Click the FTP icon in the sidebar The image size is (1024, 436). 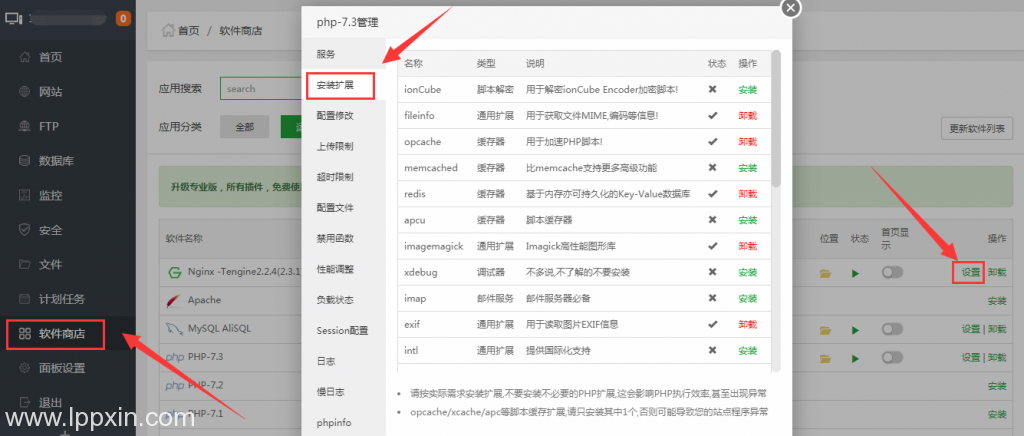pyautogui.click(x=25, y=126)
